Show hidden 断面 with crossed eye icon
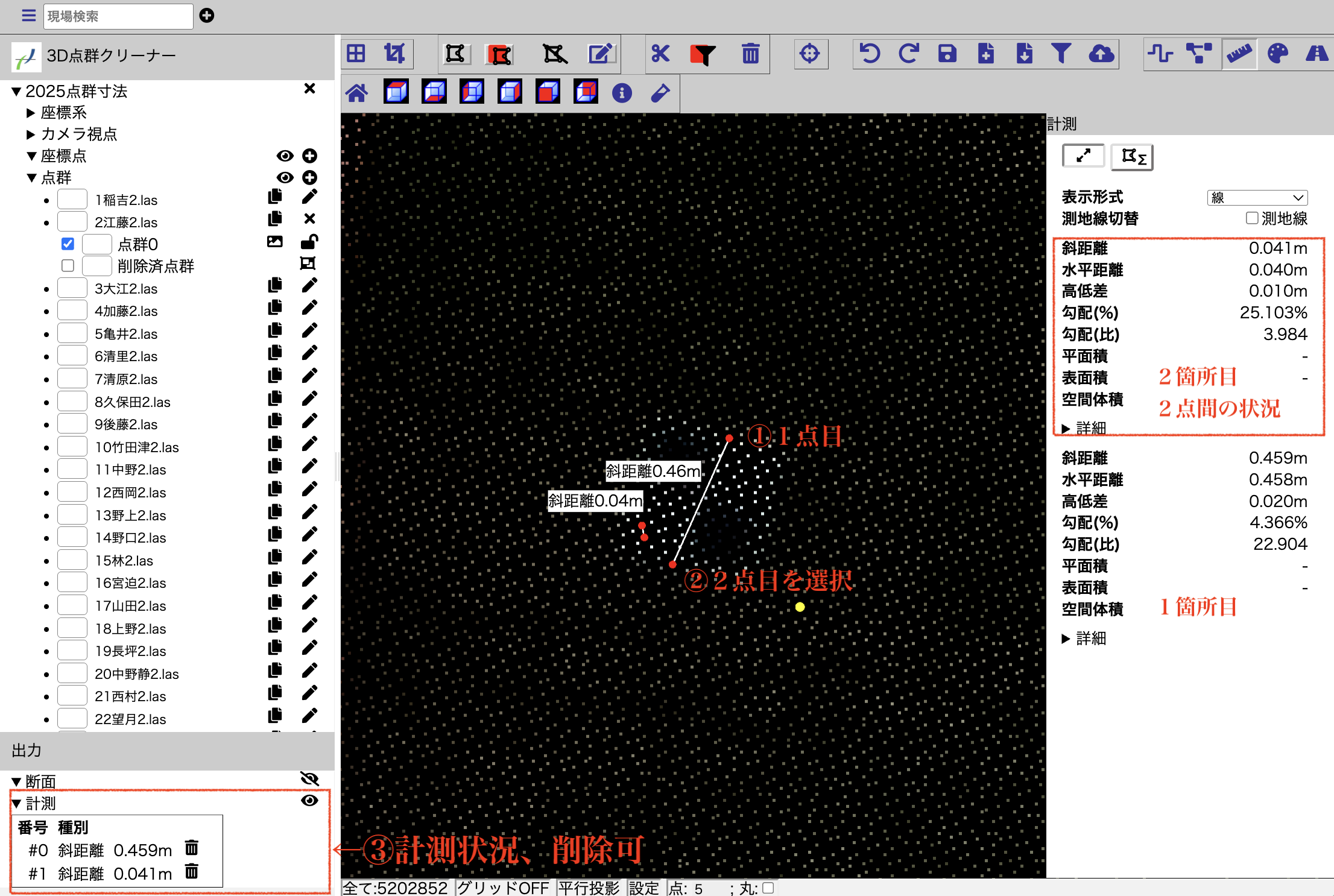This screenshot has height=896, width=1334. tap(309, 779)
